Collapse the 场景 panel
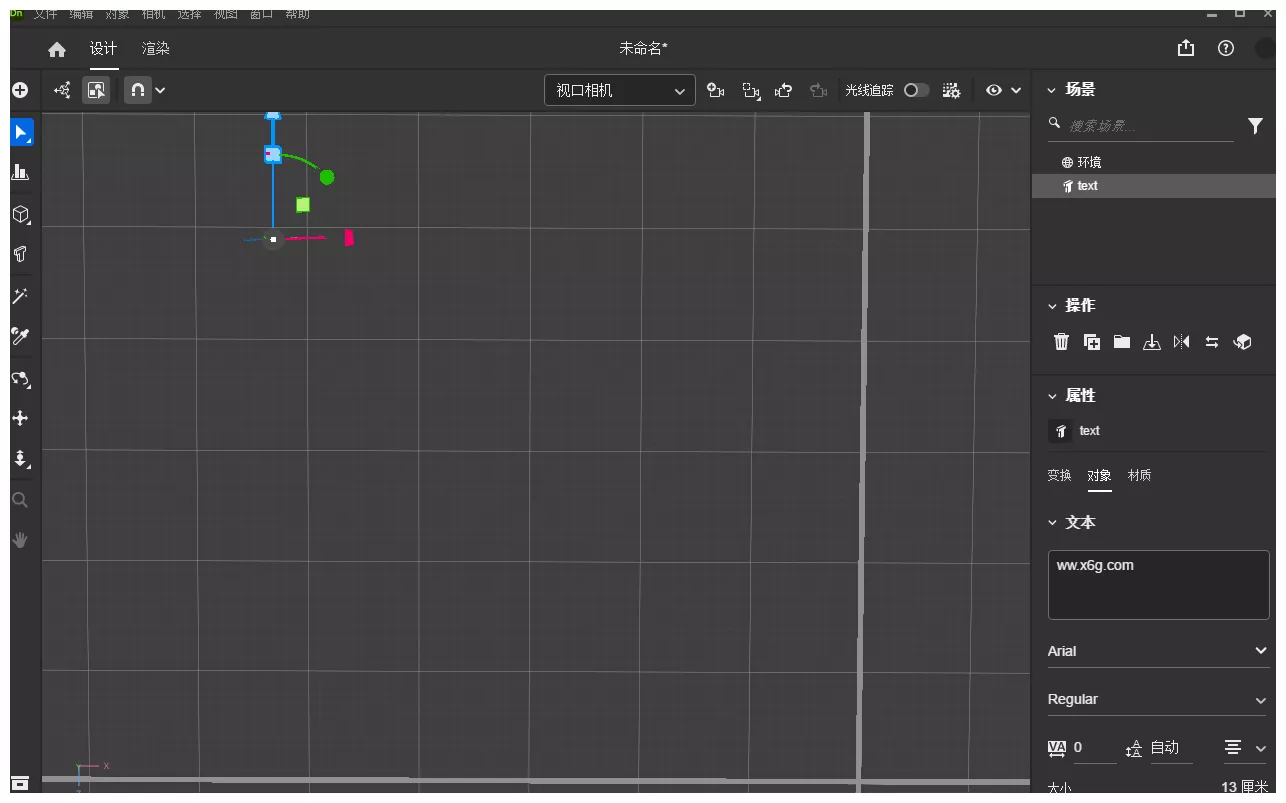This screenshot has height=803, width=1286. point(1051,89)
